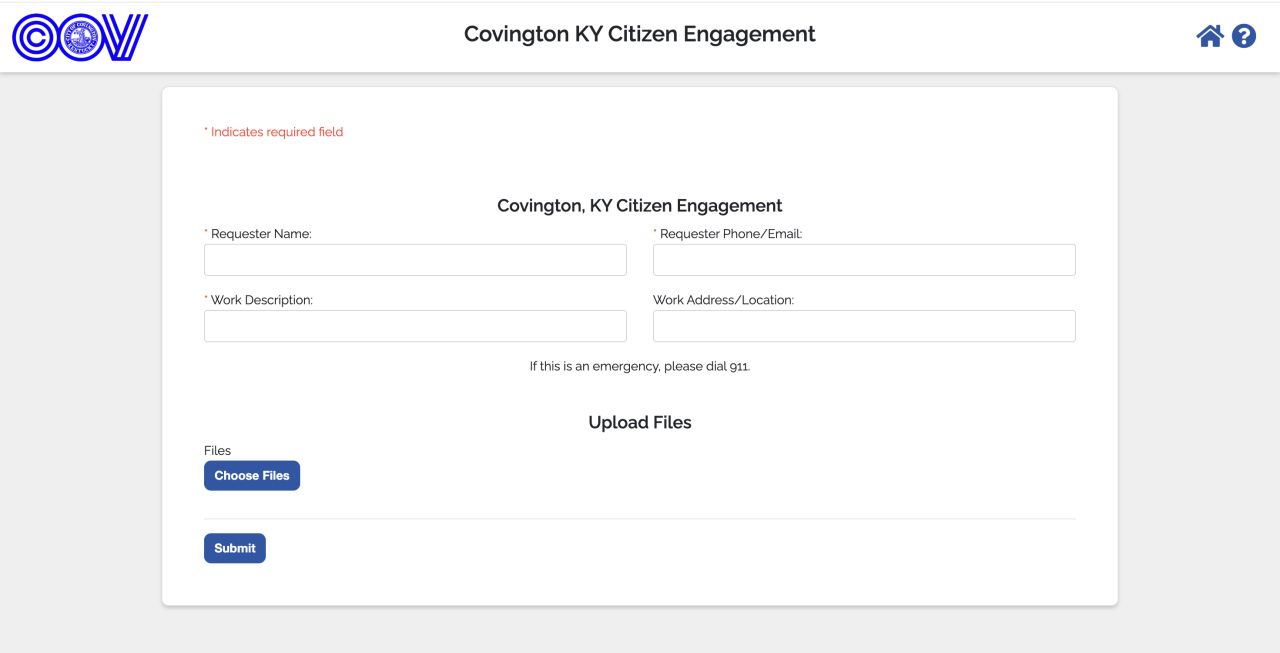Click the emergency dial 911 notice text
The height and width of the screenshot is (653, 1280).
[x=639, y=366]
